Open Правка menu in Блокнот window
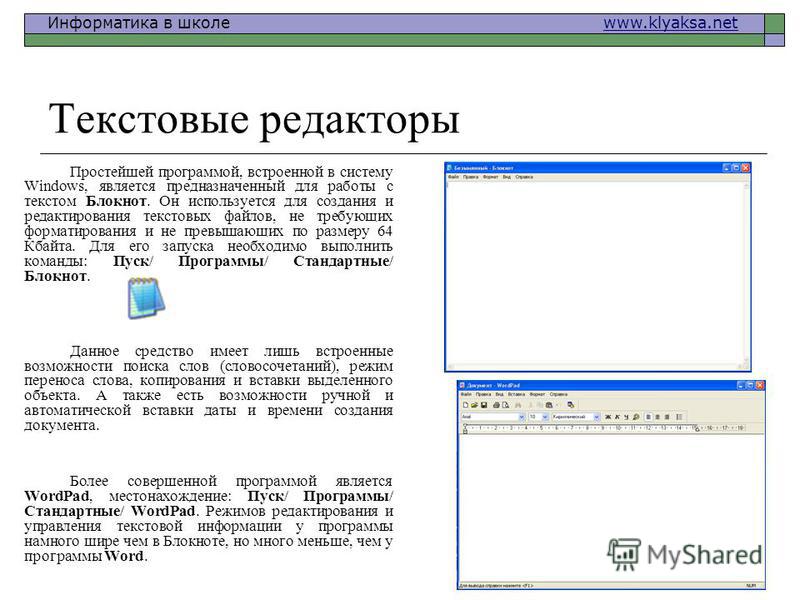Screen dimensions: 800x600 (470, 177)
